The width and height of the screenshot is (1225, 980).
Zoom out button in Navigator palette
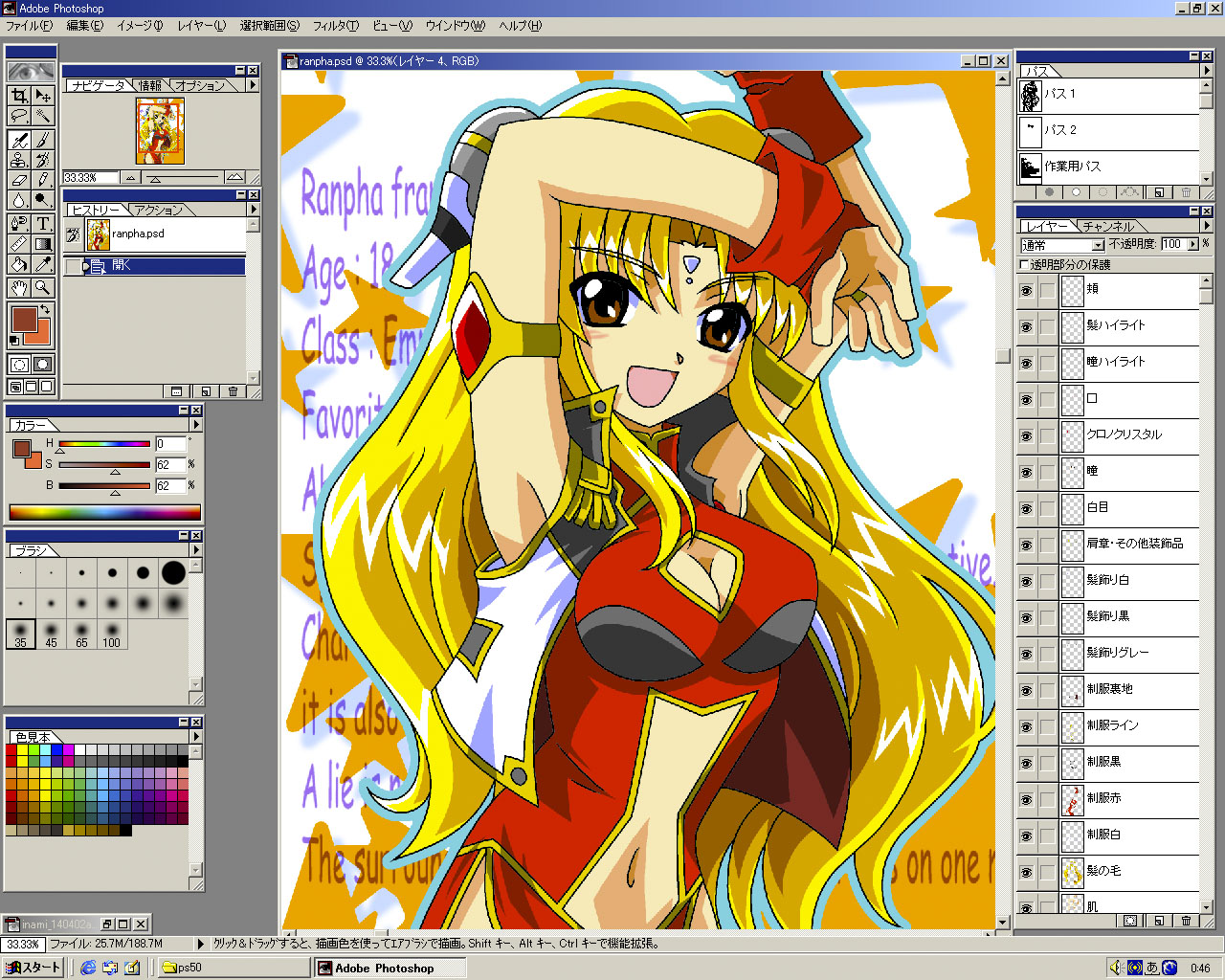[131, 178]
